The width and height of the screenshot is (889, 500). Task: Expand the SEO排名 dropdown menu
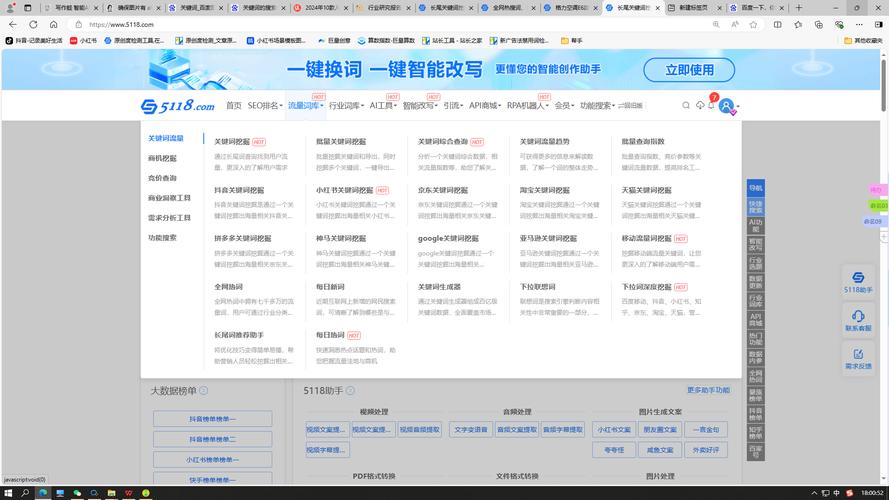(264, 105)
